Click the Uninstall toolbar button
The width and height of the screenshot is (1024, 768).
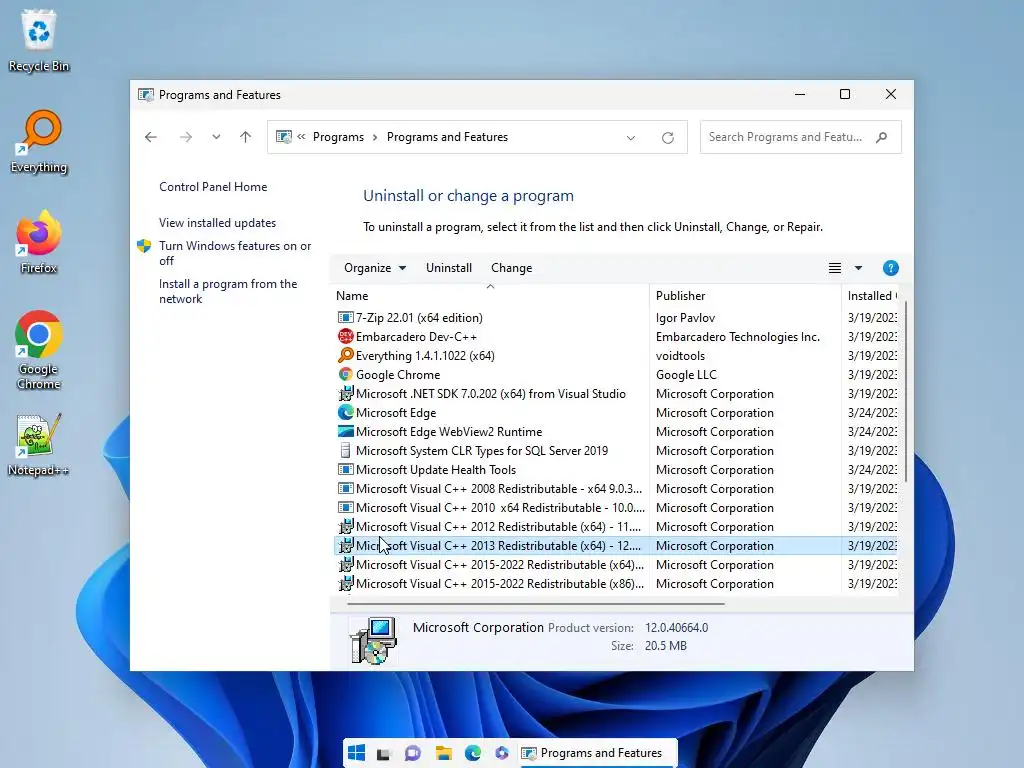[x=449, y=268]
